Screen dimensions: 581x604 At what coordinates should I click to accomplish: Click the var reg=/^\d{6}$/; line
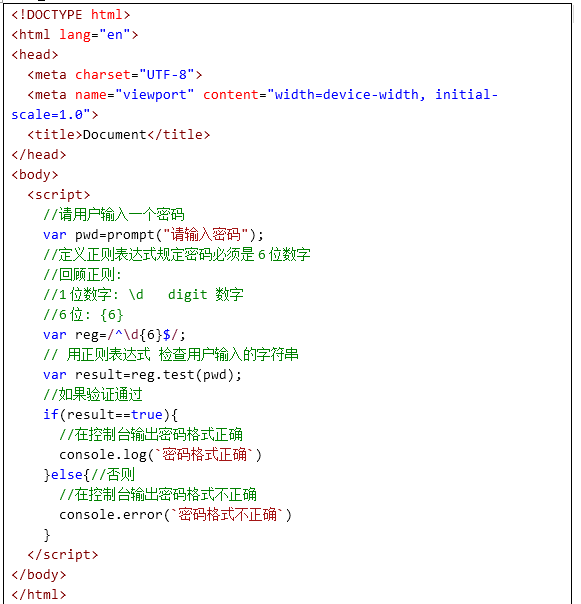click(114, 335)
